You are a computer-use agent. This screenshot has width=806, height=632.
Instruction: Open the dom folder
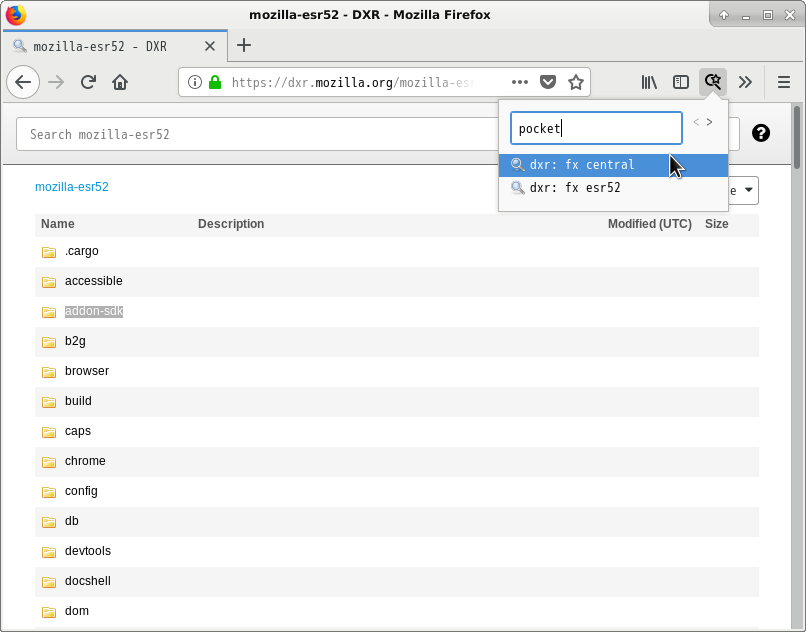pos(77,611)
